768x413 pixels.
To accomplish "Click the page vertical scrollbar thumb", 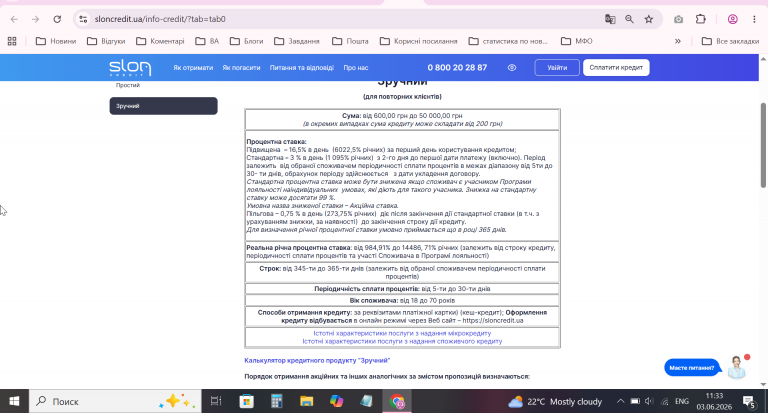I will pyautogui.click(x=763, y=145).
